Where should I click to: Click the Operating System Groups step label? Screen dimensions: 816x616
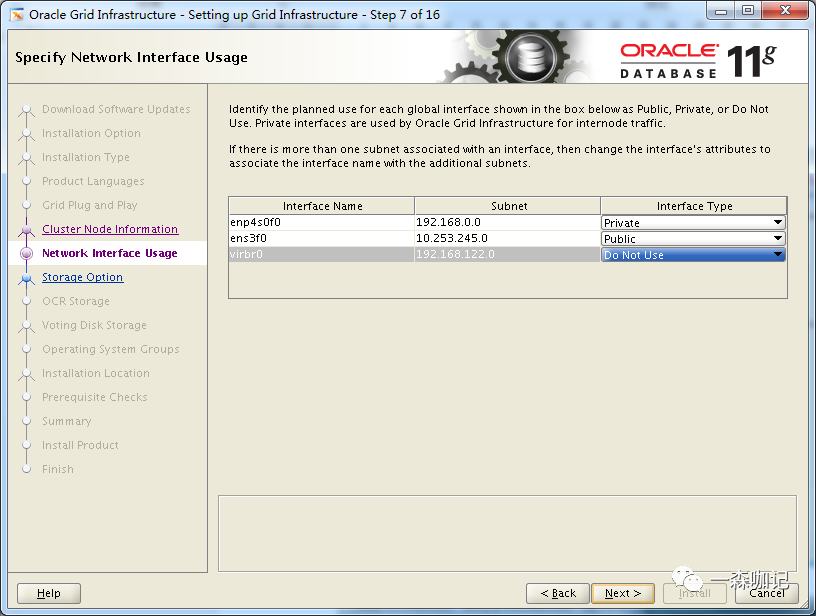click(111, 349)
